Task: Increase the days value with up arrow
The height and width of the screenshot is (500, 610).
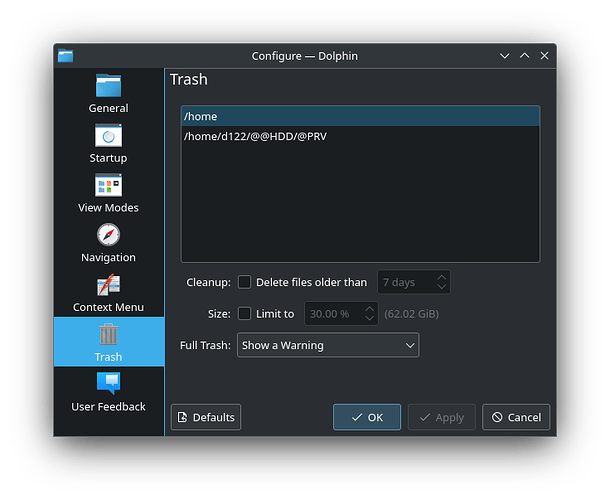Action: 442,277
